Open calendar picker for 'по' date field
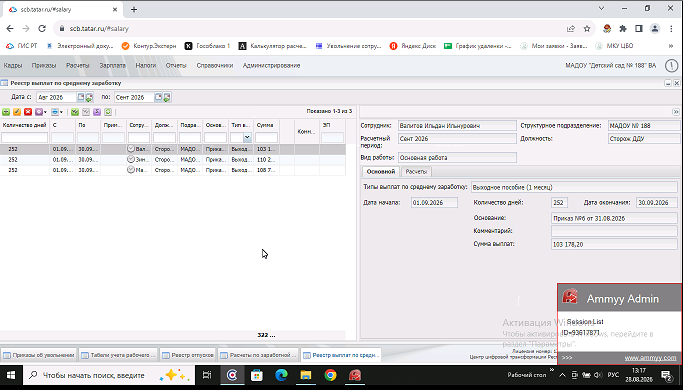The image size is (683, 390). click(158, 97)
